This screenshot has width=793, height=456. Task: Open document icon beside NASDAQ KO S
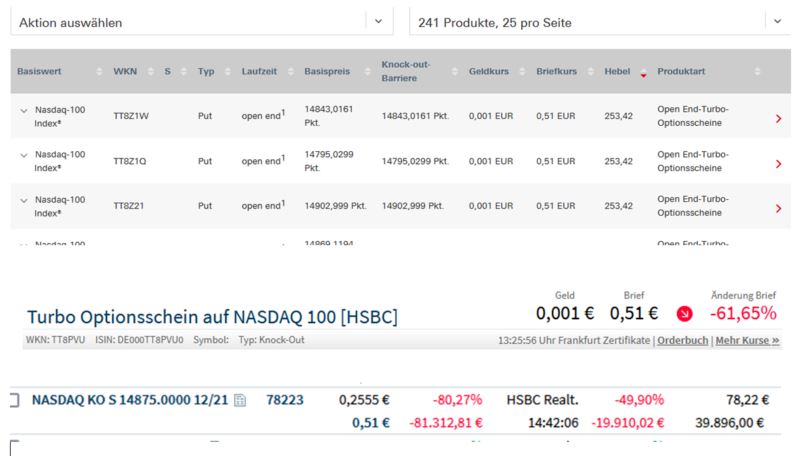point(240,400)
